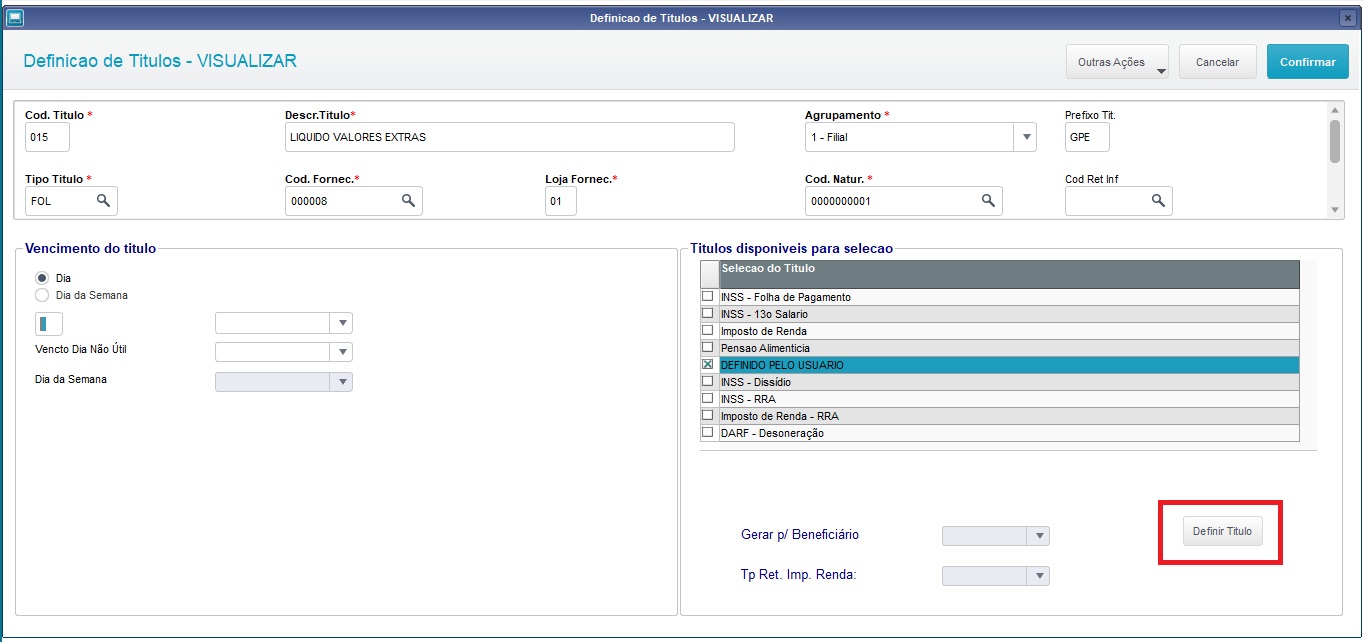Click the Cod. Titulo input field
Image resolution: width=1364 pixels, height=642 pixels.
47,137
